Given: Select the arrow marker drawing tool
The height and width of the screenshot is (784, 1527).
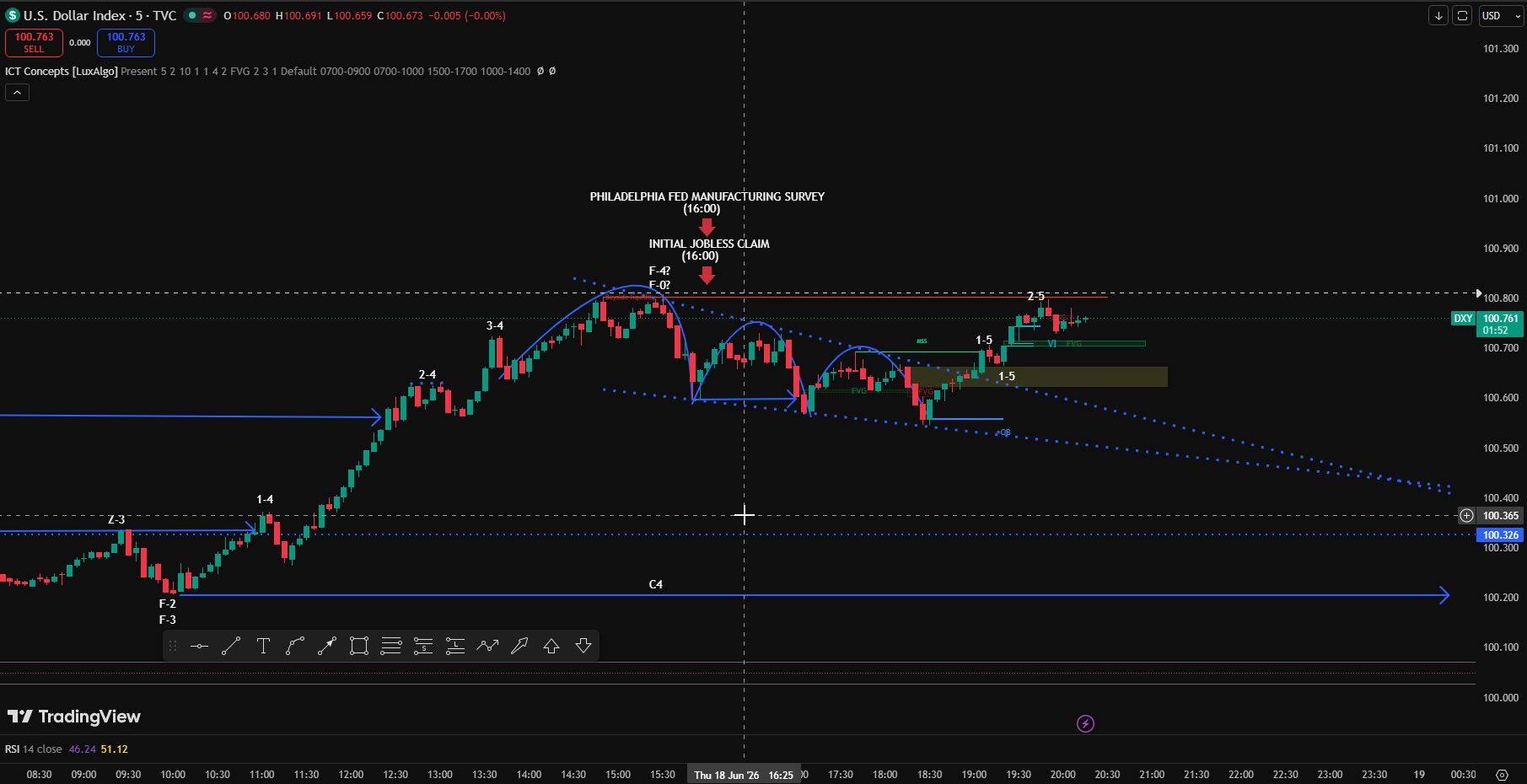Looking at the screenshot, I should coord(519,647).
